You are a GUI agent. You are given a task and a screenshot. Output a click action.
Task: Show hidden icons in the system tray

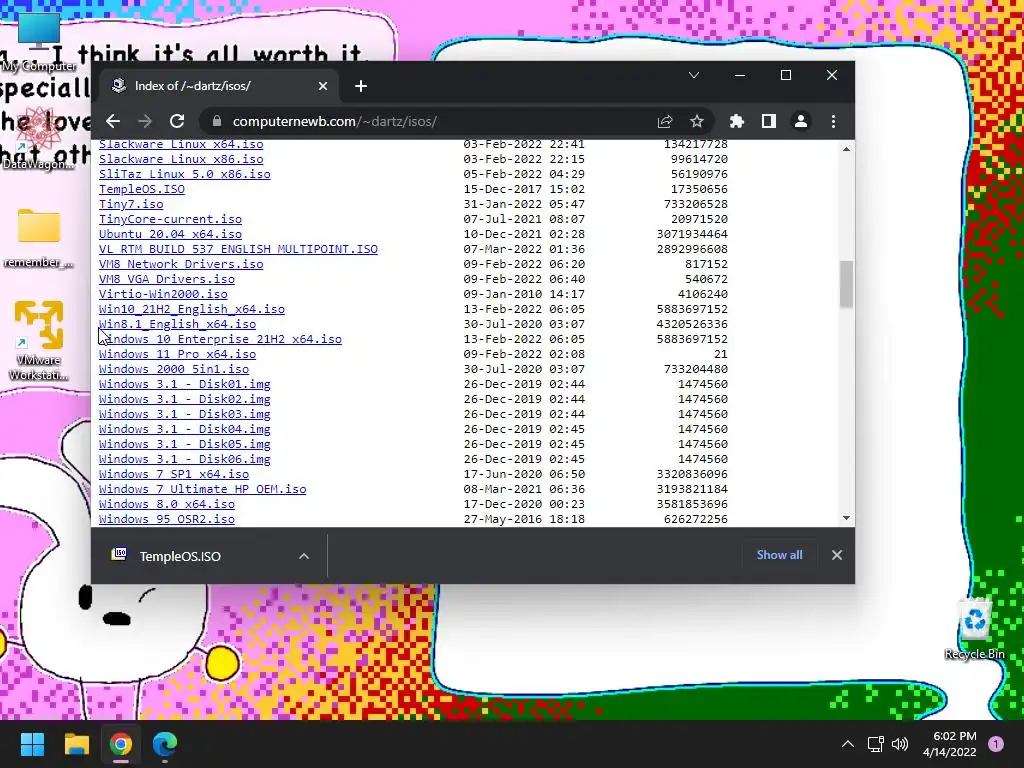coord(848,744)
